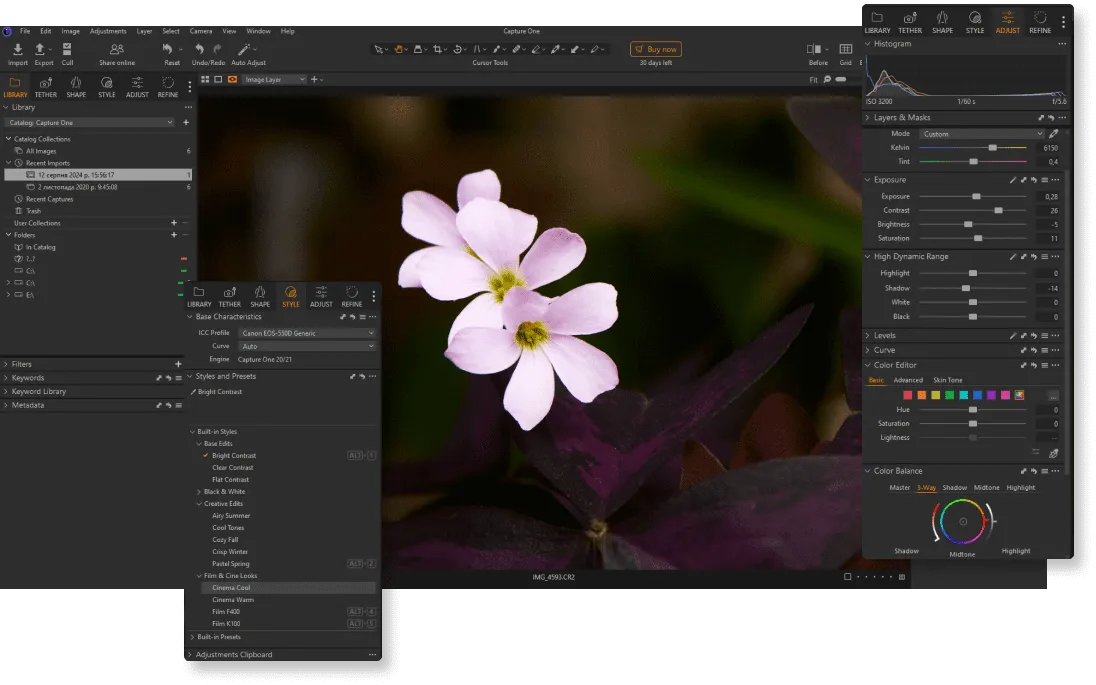Click the Buy now button
Screen dimensions: 1096x685
coord(656,49)
